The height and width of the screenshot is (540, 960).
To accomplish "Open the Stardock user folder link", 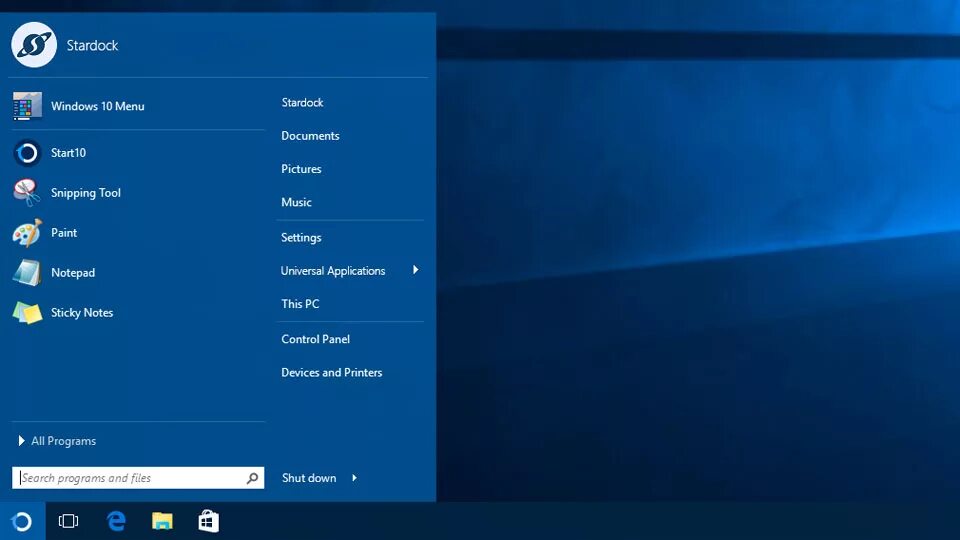I will (x=302, y=102).
